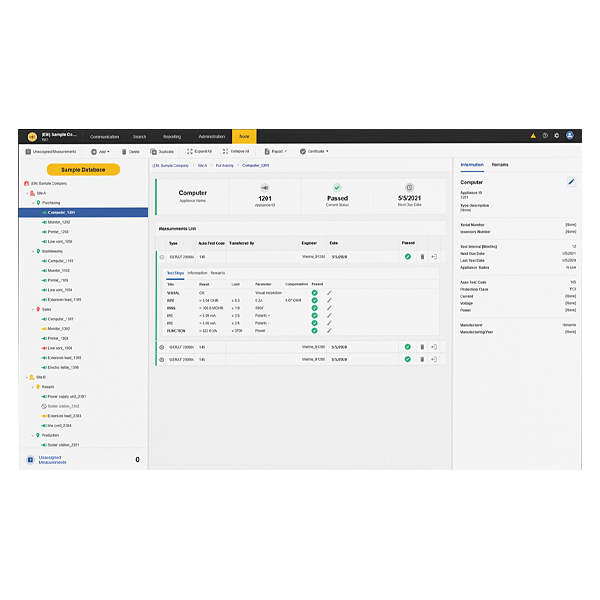The width and height of the screenshot is (600, 600).
Task: Collapse the Site A tree node
Action: point(27,194)
